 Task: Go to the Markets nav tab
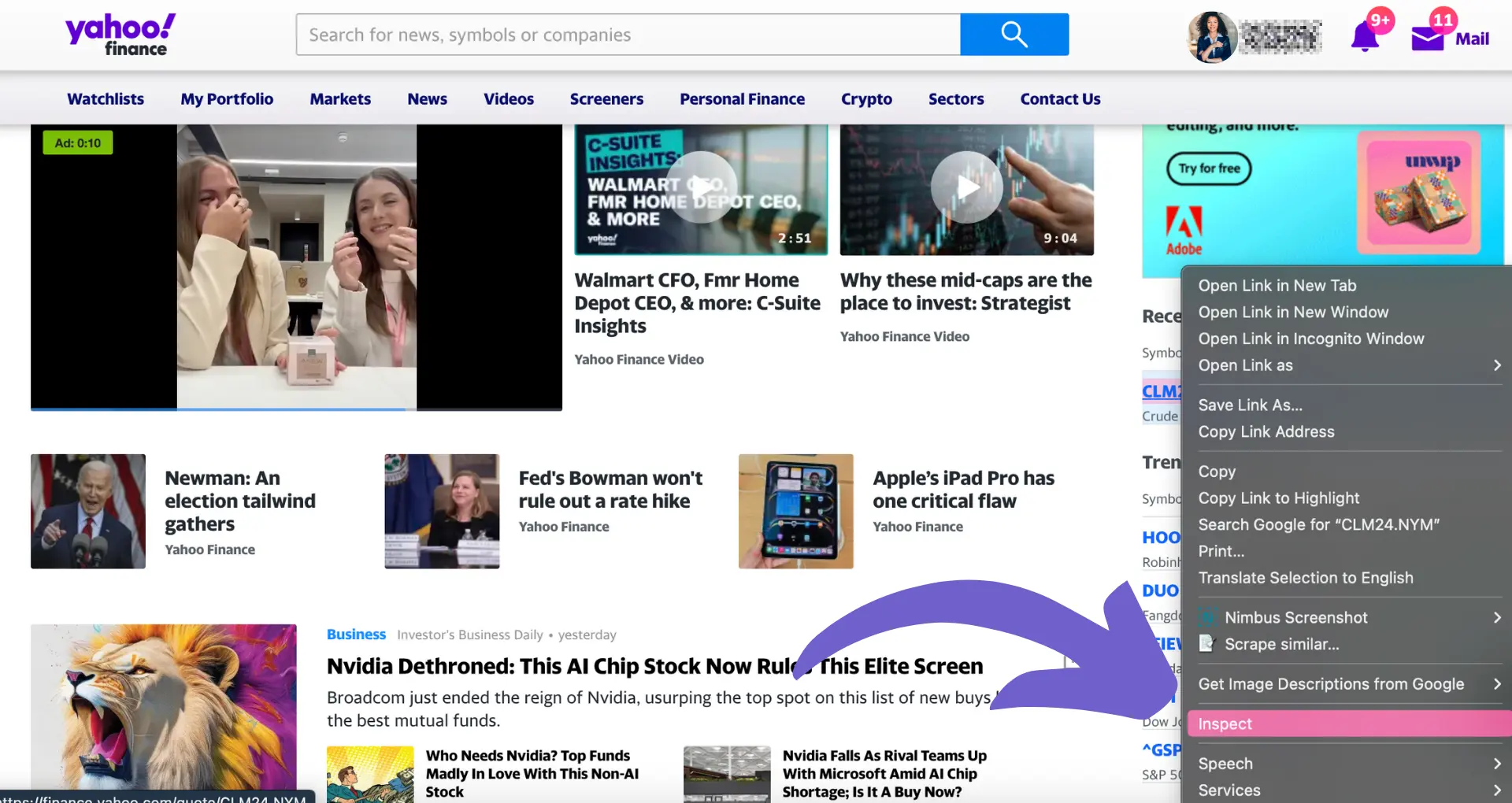(x=340, y=99)
